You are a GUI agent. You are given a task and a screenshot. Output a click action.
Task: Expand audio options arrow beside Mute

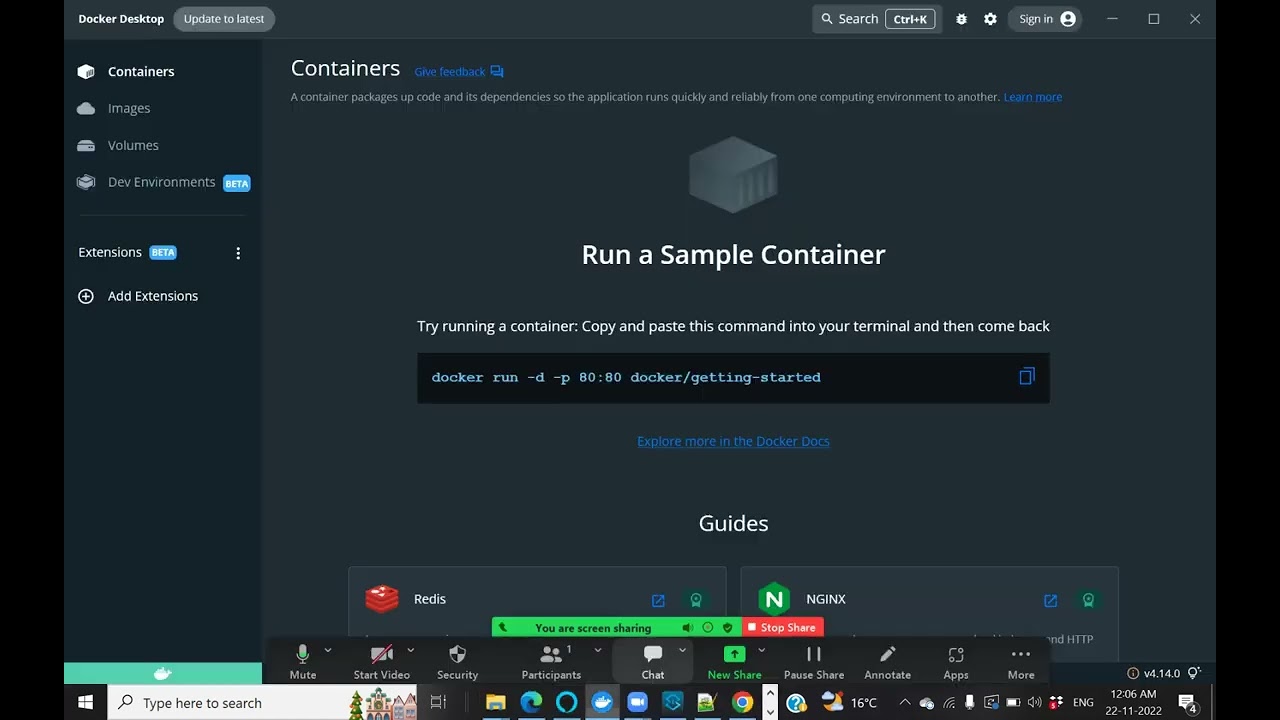point(328,650)
